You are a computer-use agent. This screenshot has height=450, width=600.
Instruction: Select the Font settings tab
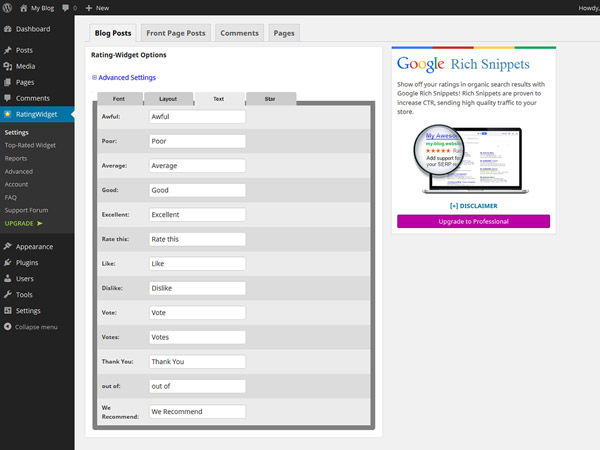[119, 99]
